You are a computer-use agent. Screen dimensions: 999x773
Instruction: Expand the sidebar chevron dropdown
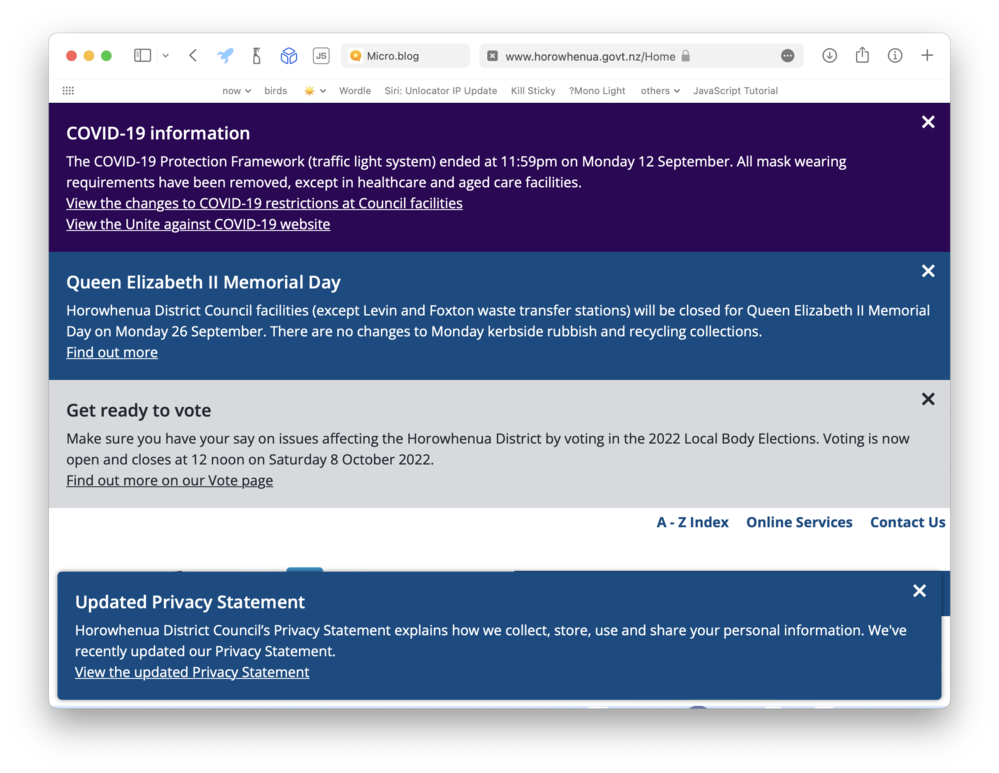tap(166, 55)
